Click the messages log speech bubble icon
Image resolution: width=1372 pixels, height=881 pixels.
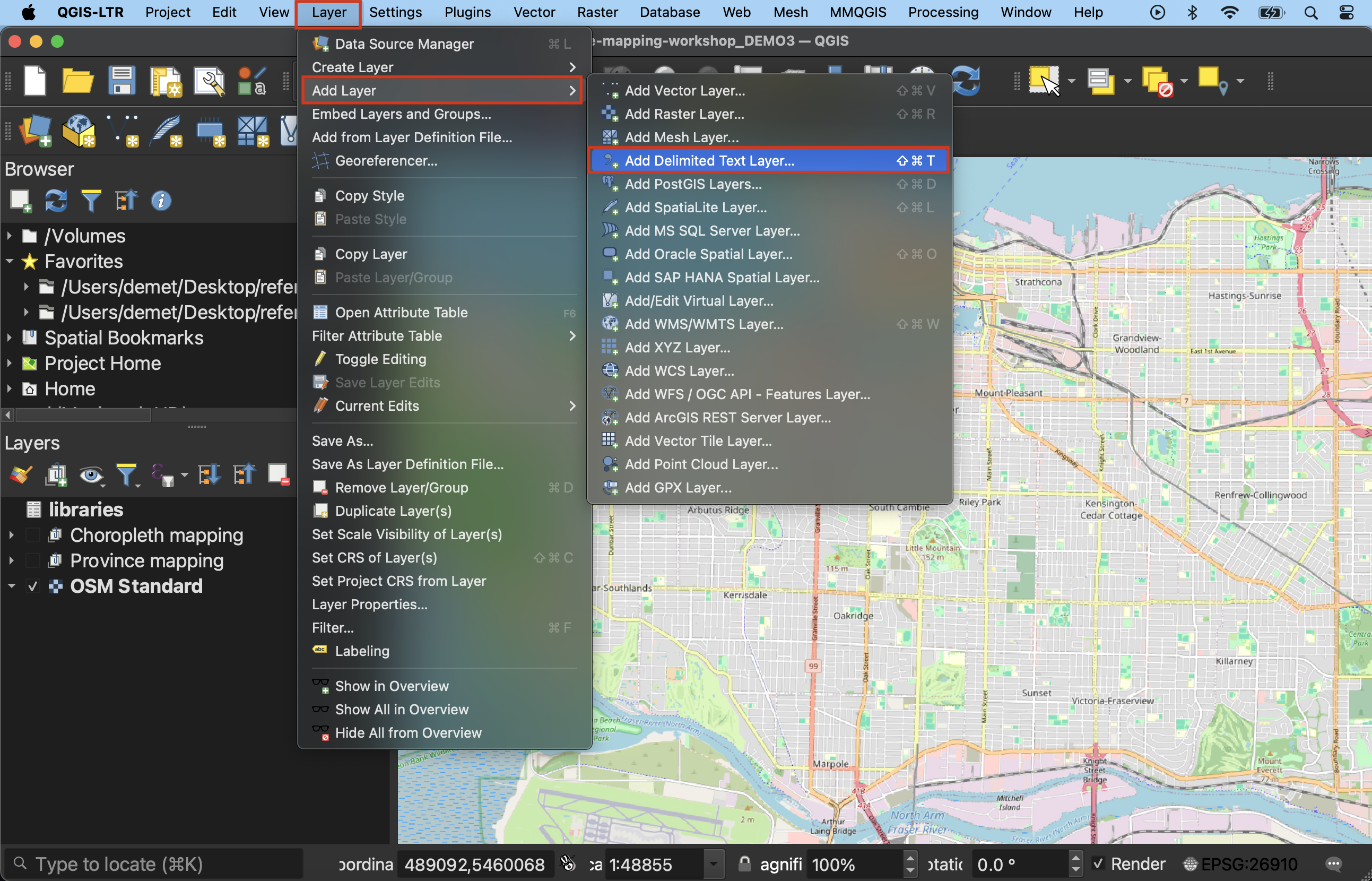[1333, 864]
